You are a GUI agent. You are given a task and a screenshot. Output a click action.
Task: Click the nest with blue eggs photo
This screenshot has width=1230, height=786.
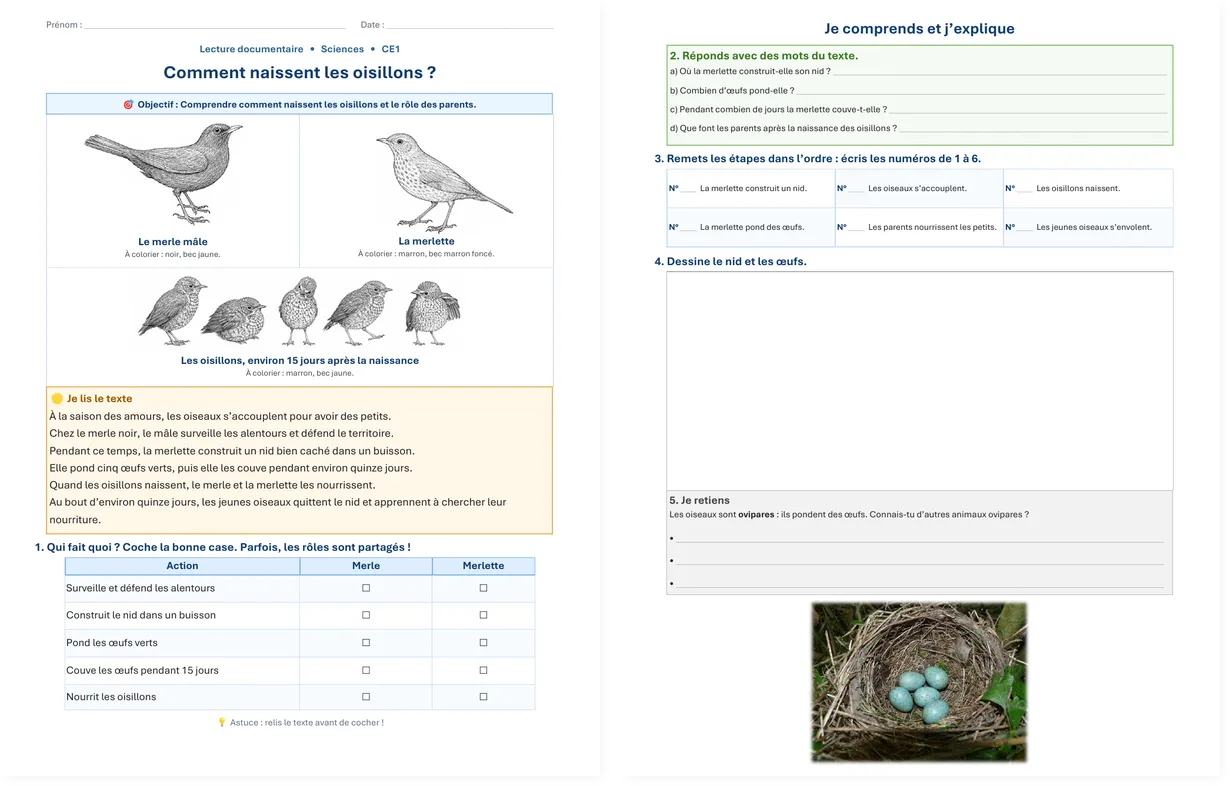919,681
